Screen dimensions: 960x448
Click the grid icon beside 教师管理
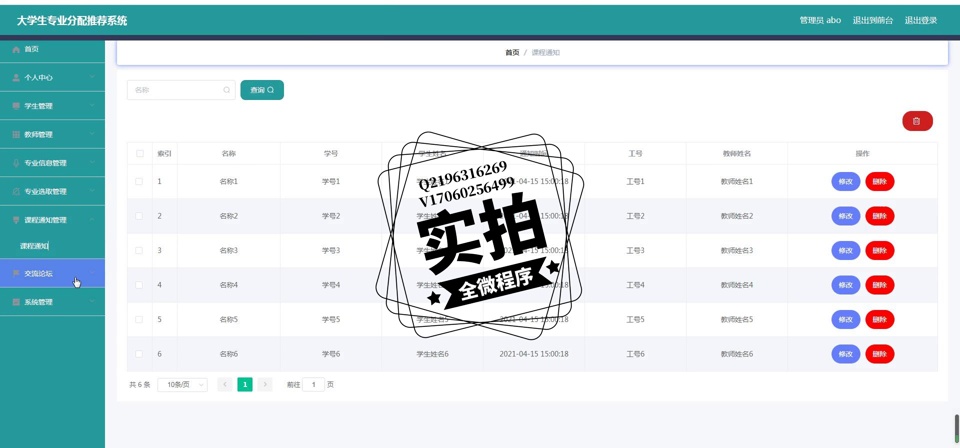16,135
